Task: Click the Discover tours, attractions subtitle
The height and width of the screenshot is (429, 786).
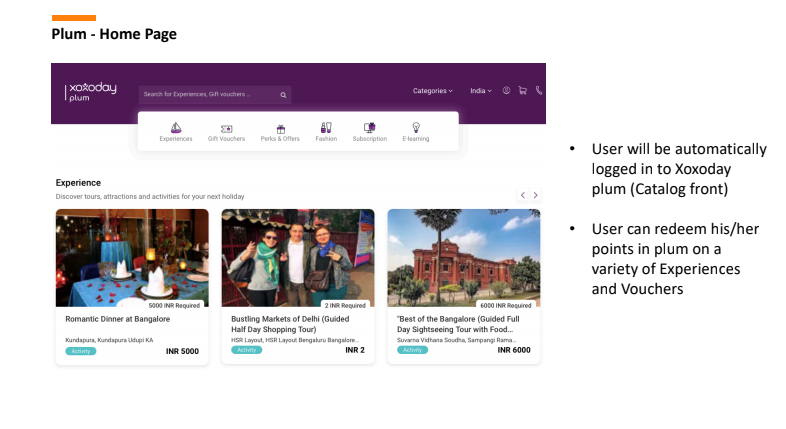Action: coord(150,196)
